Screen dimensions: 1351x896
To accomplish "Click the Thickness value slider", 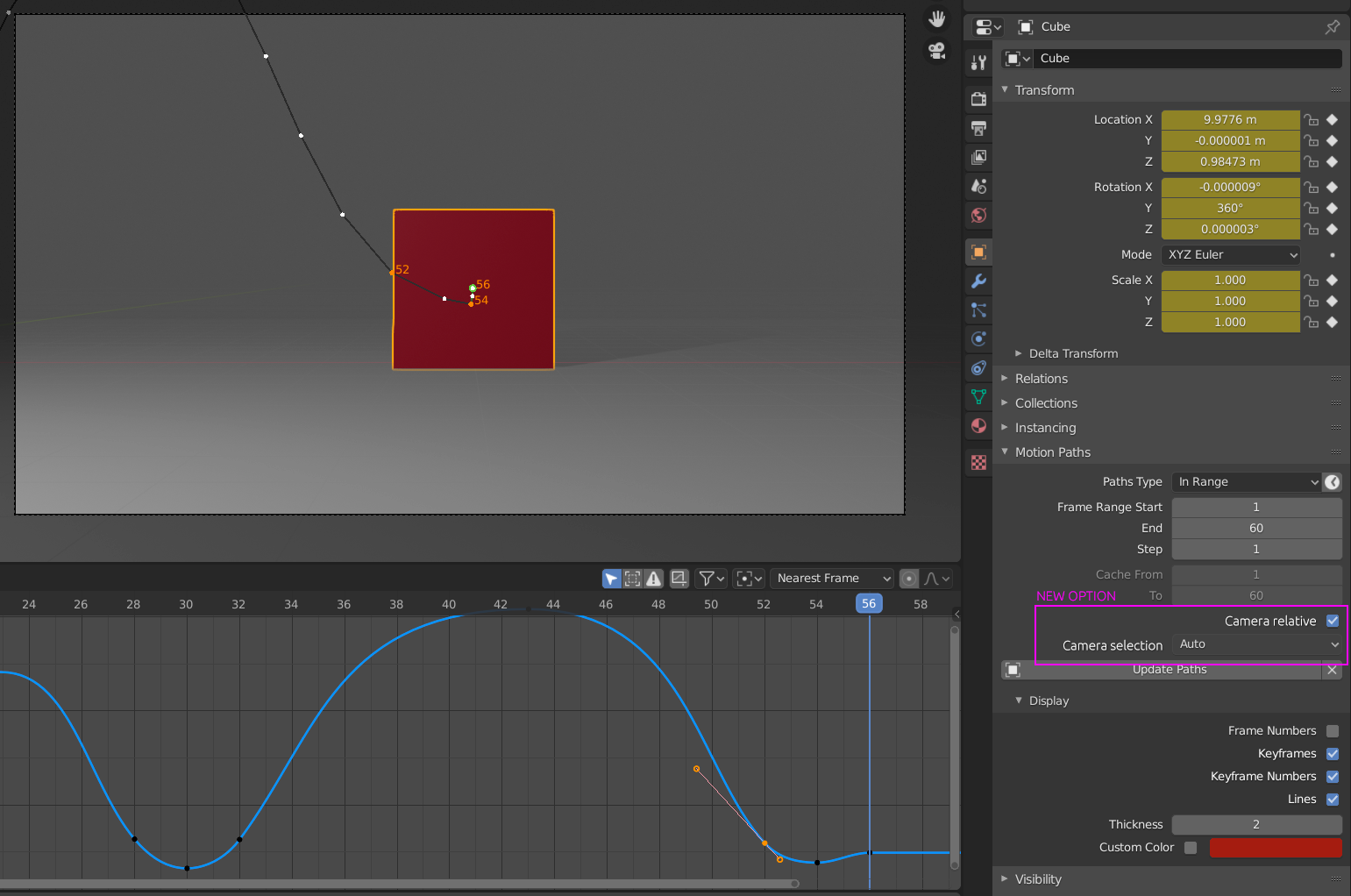I will click(1257, 825).
